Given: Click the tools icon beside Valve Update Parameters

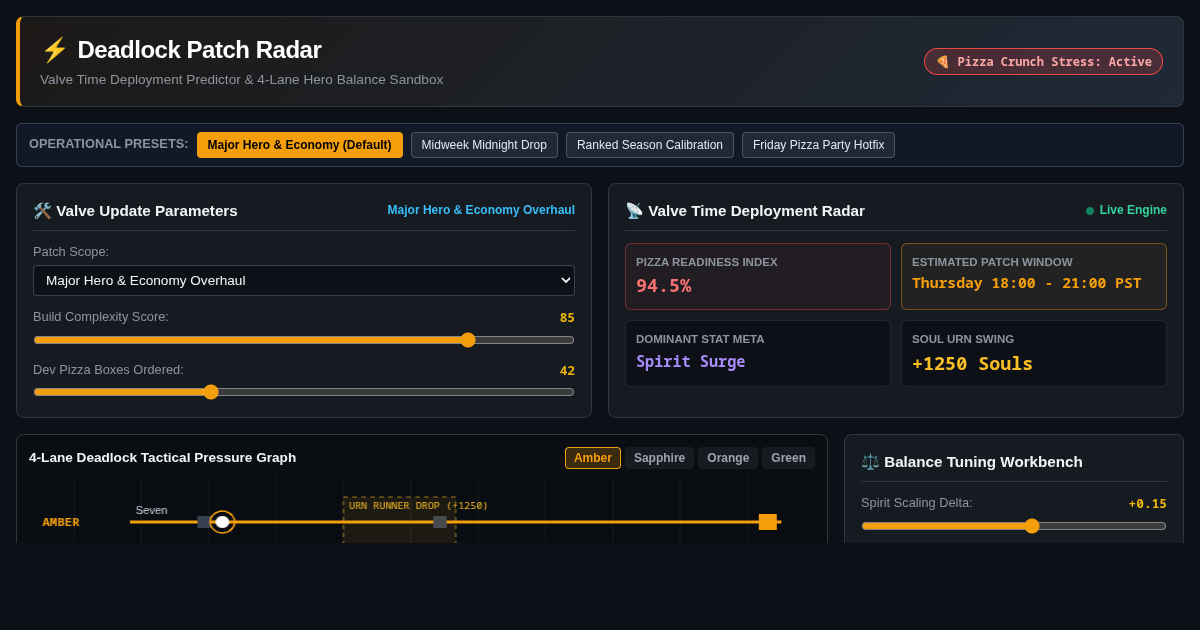Looking at the screenshot, I should [x=42, y=210].
